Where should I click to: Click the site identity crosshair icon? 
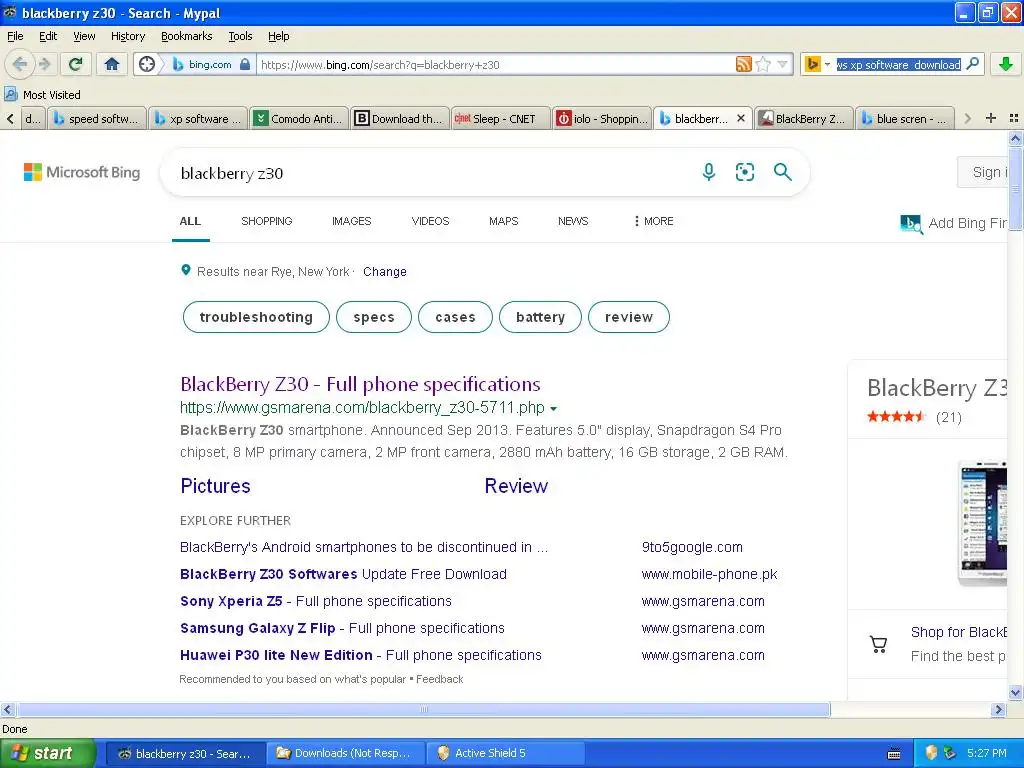click(147, 64)
